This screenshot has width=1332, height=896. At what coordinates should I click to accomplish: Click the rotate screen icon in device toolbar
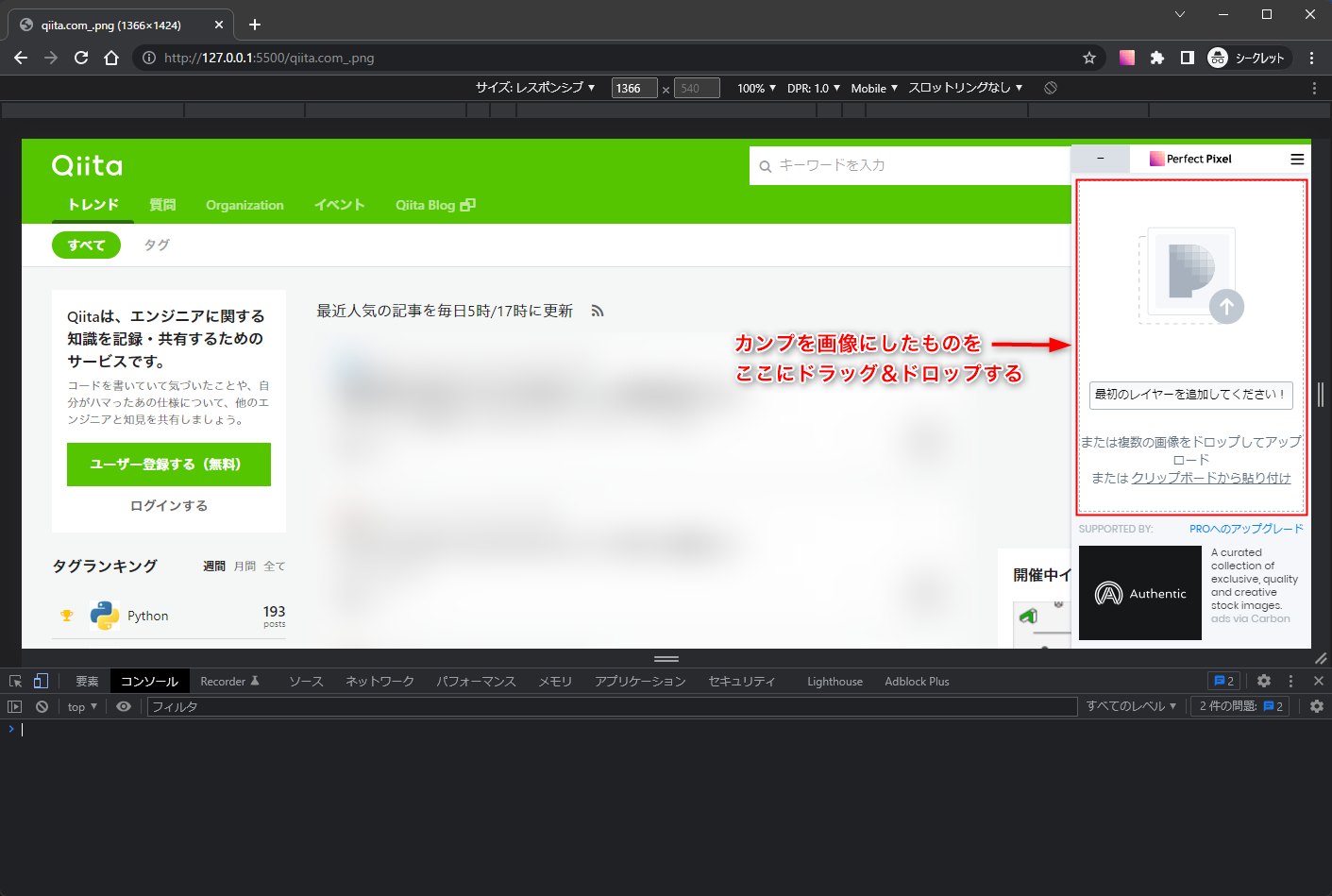point(1051,88)
